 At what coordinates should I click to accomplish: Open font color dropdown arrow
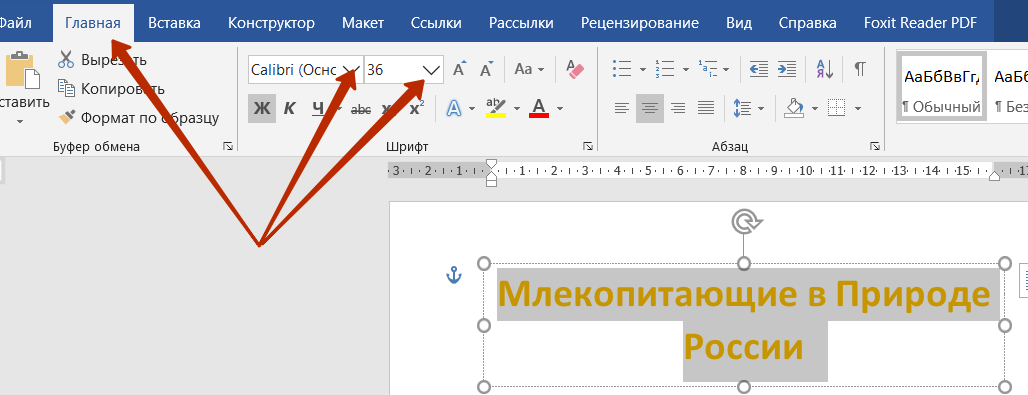(x=560, y=108)
